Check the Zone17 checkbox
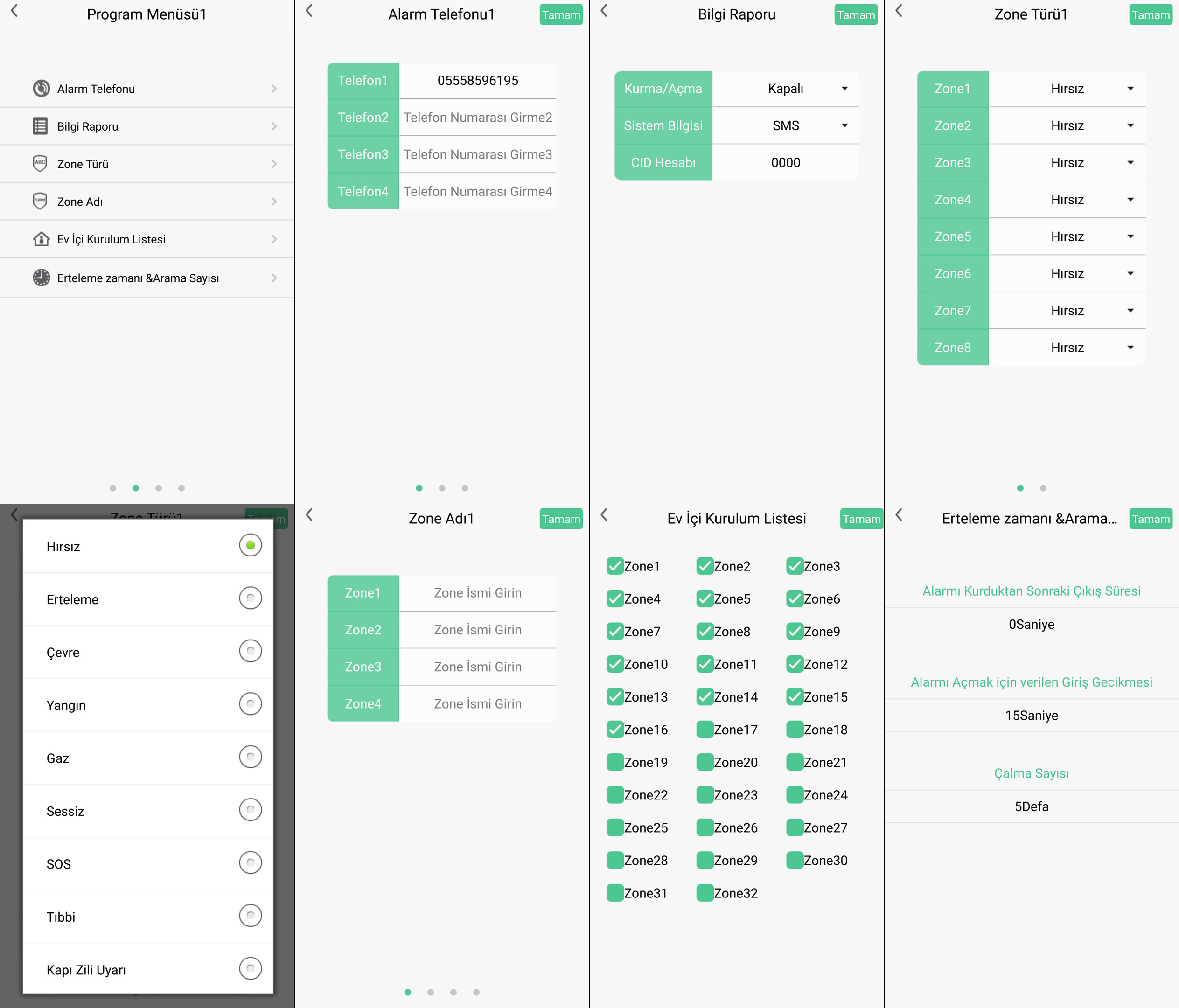Image resolution: width=1179 pixels, height=1008 pixels. 705,730
